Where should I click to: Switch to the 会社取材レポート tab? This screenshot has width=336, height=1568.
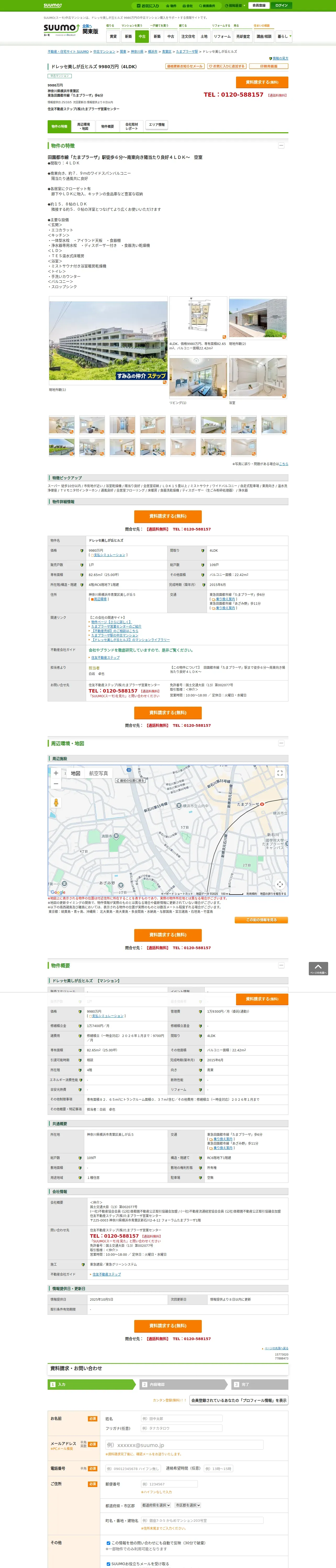coord(132,126)
